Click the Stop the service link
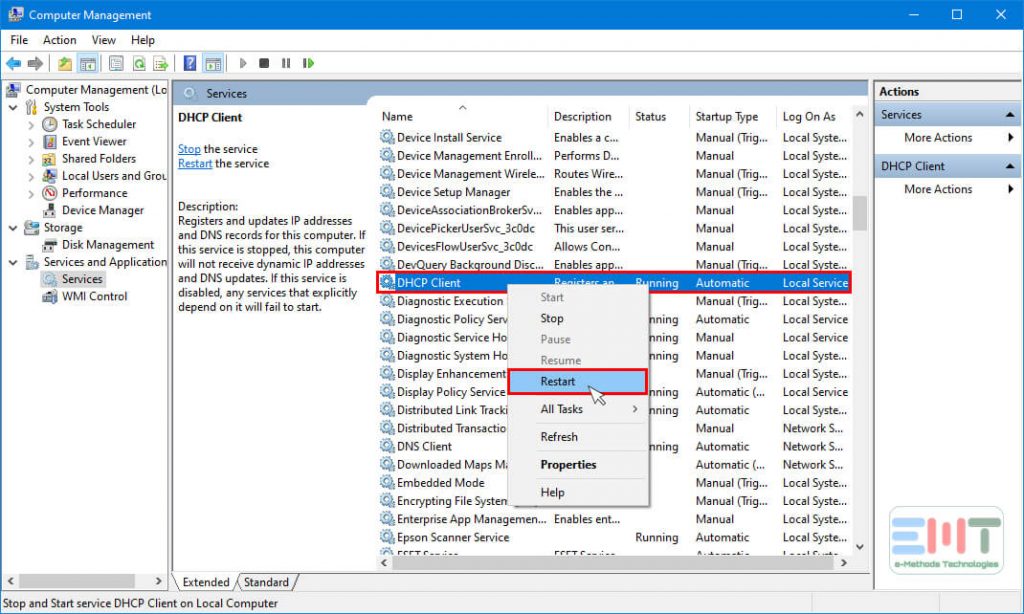The width and height of the screenshot is (1024, 614). point(189,149)
